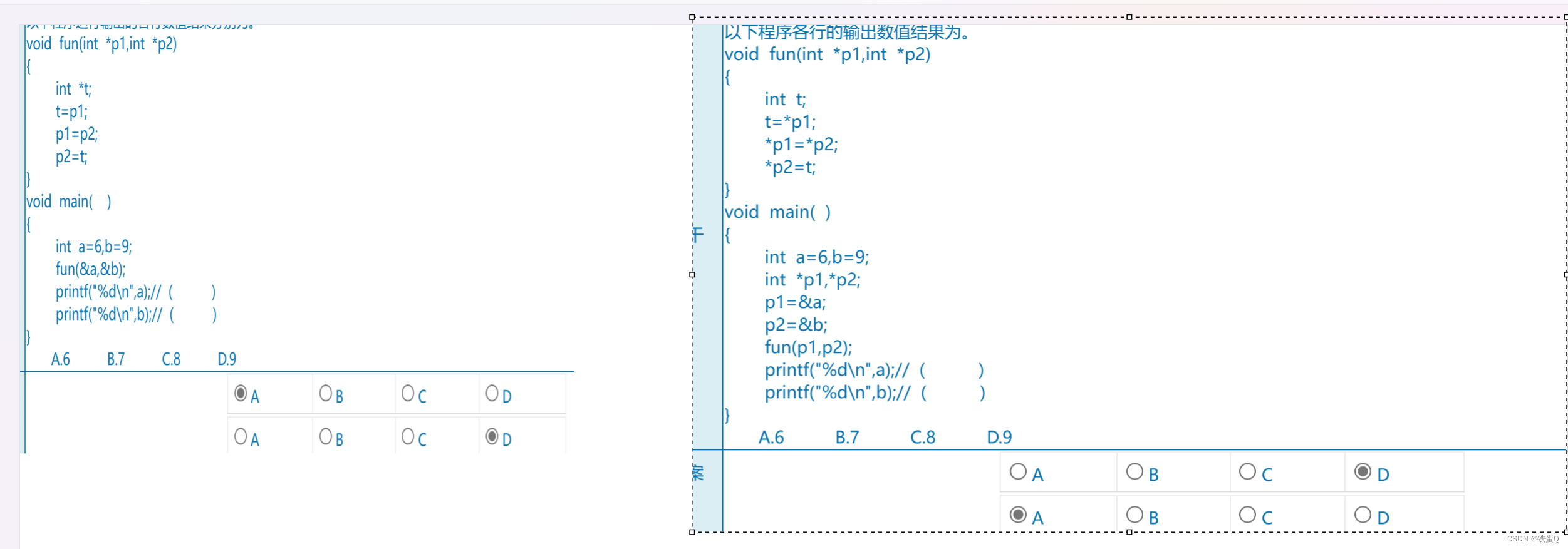Click the 'fun(p1,p2);' call line

click(809, 347)
